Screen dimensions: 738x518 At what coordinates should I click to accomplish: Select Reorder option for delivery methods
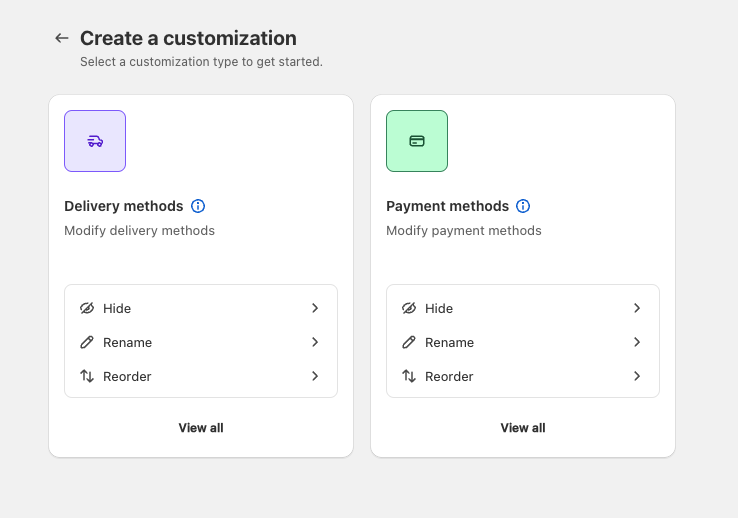tap(127, 376)
